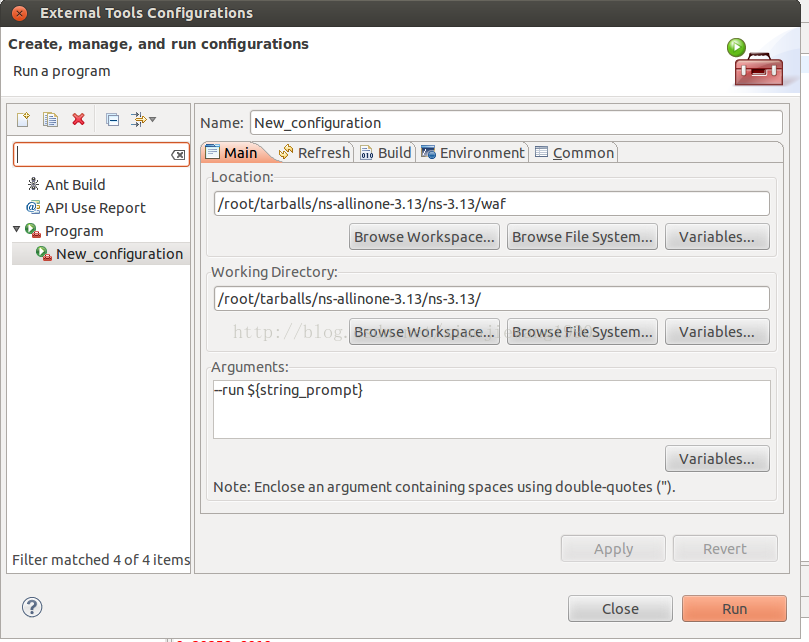Click the Main tab page icon
809x642 pixels.
coord(213,152)
